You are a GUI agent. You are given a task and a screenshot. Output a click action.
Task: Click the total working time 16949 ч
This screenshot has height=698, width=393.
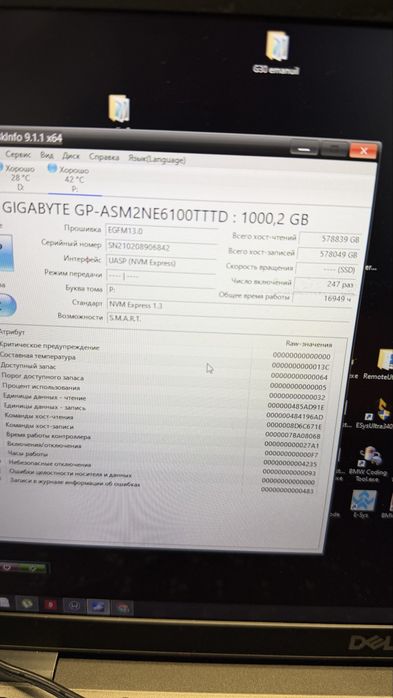(x=324, y=299)
